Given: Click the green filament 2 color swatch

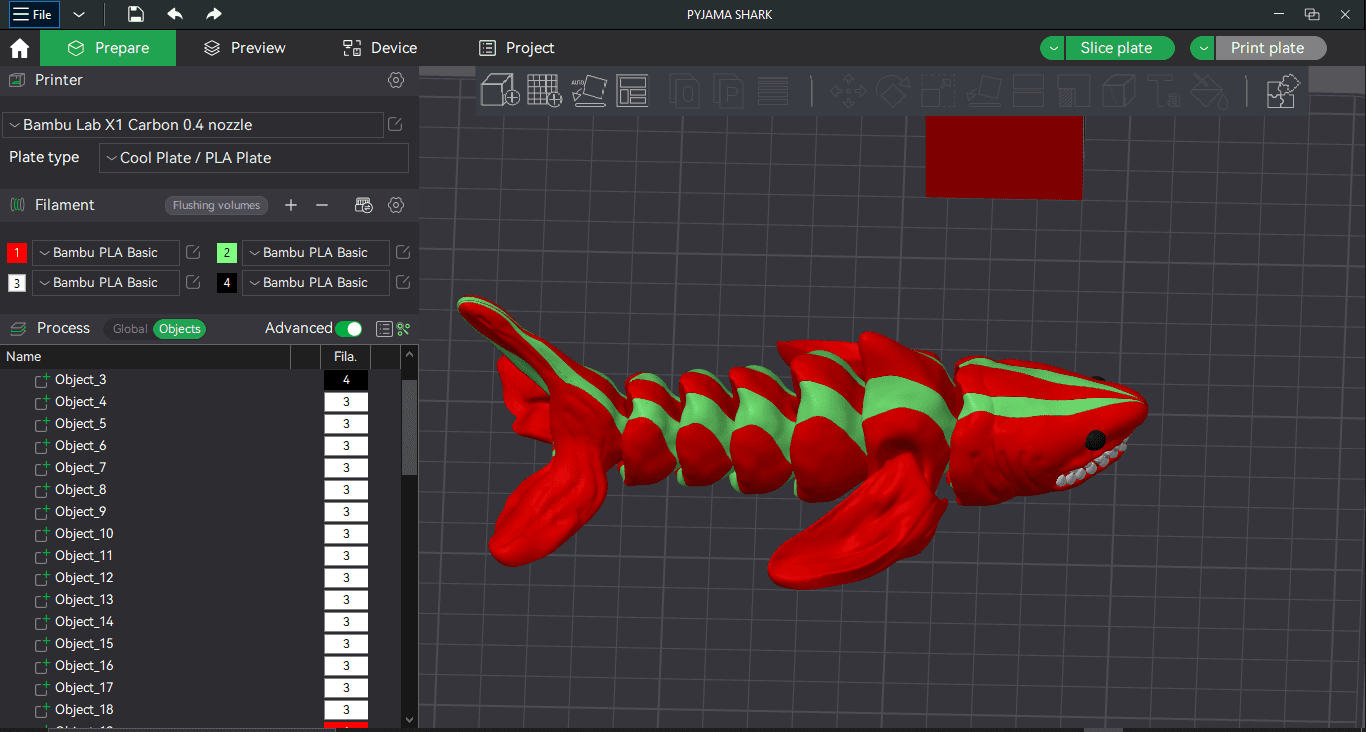Looking at the screenshot, I should point(227,253).
